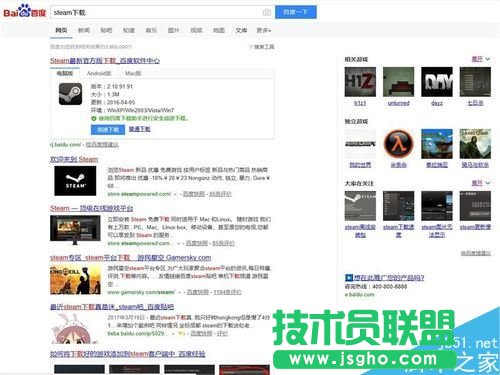Click the 'steam下载速度' related link
Viewport: 500px width, 375px height.
click(398, 231)
